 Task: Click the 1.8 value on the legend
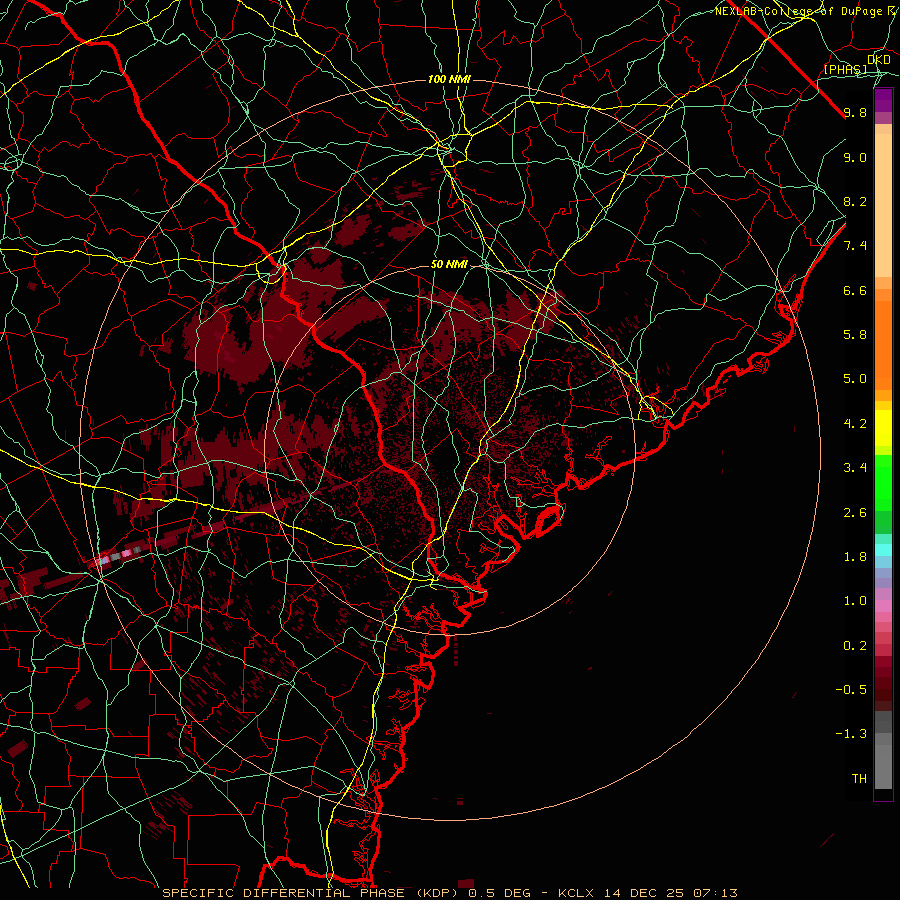(x=855, y=557)
